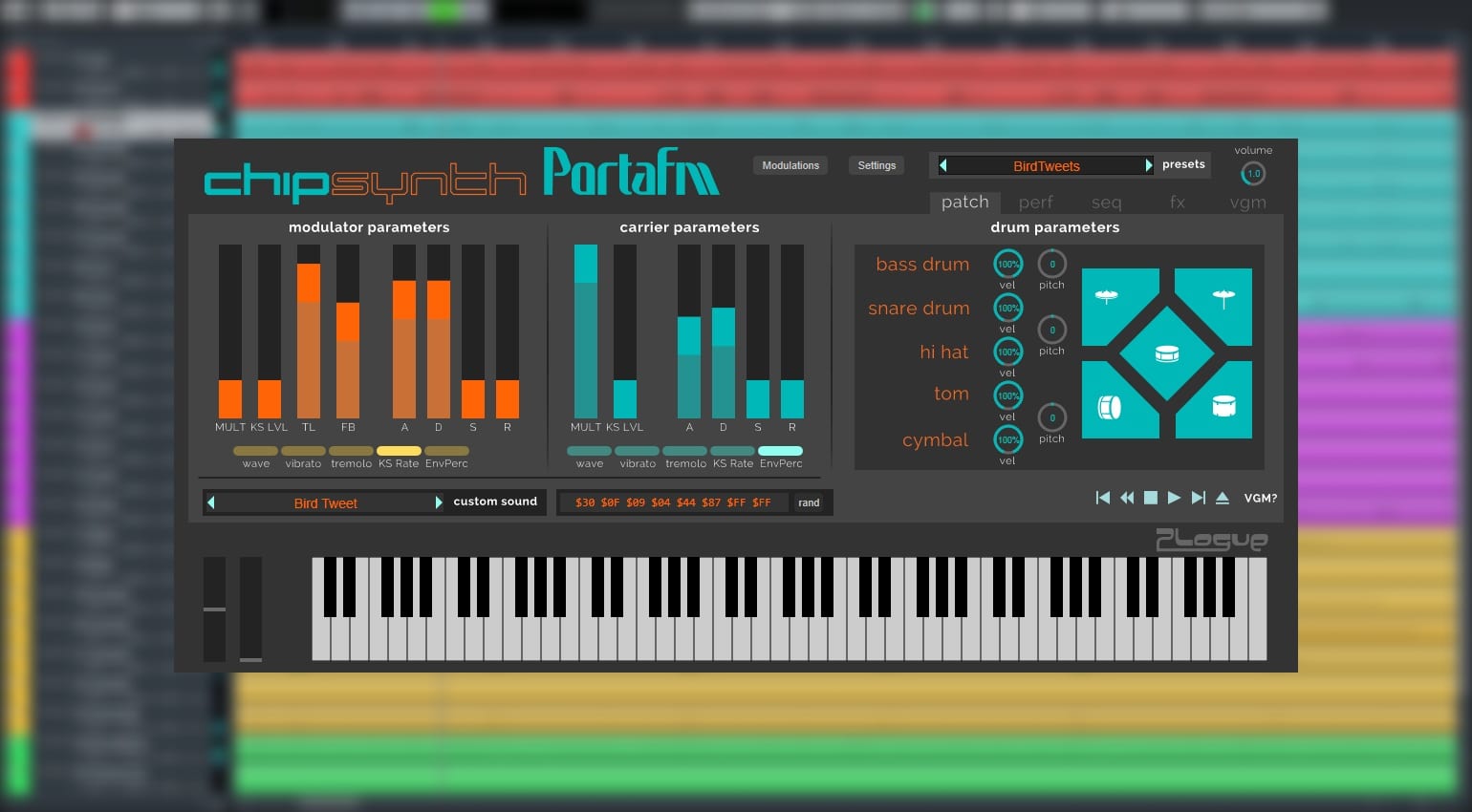Screen dimensions: 1472x812
Task: Click the rand button to randomize patch bytes
Action: tap(810, 502)
